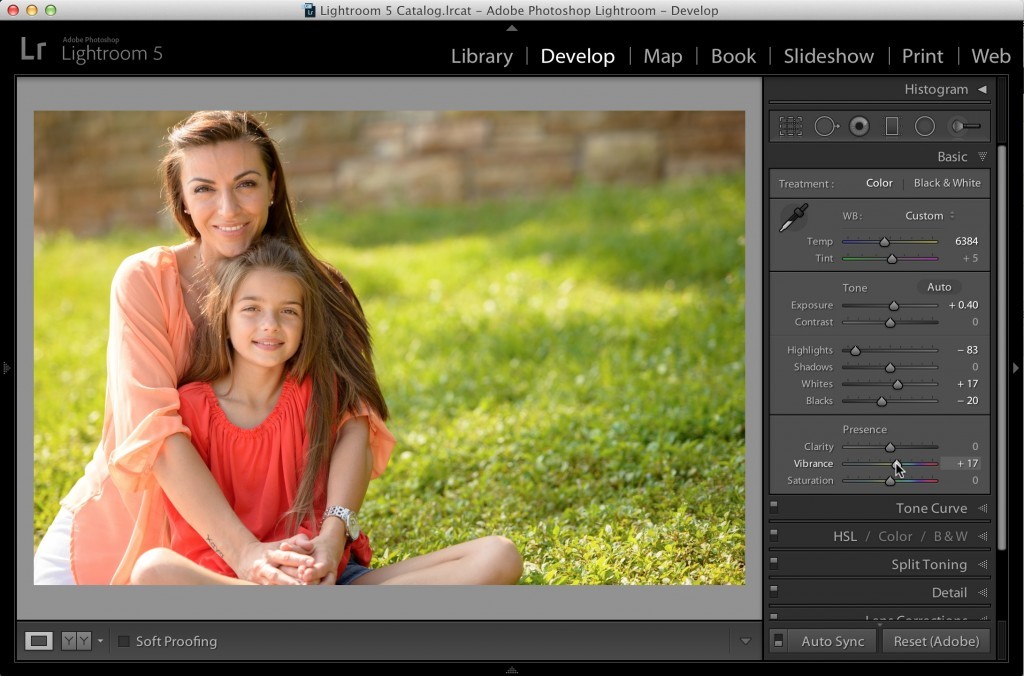The height and width of the screenshot is (676, 1024).
Task: Click the Contrast slider handle
Action: [890, 323]
